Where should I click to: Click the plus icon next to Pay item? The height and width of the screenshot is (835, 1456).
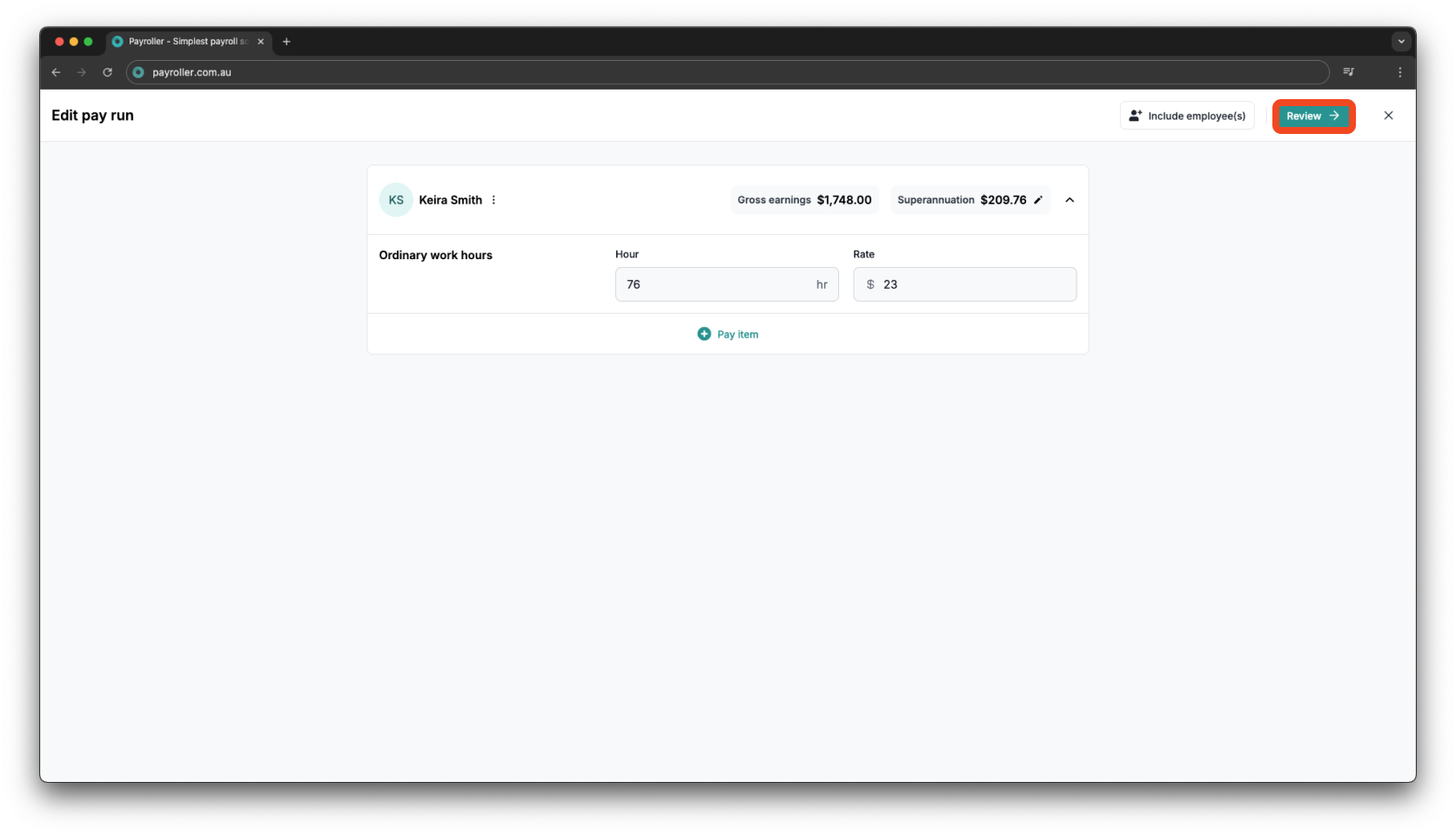click(704, 333)
